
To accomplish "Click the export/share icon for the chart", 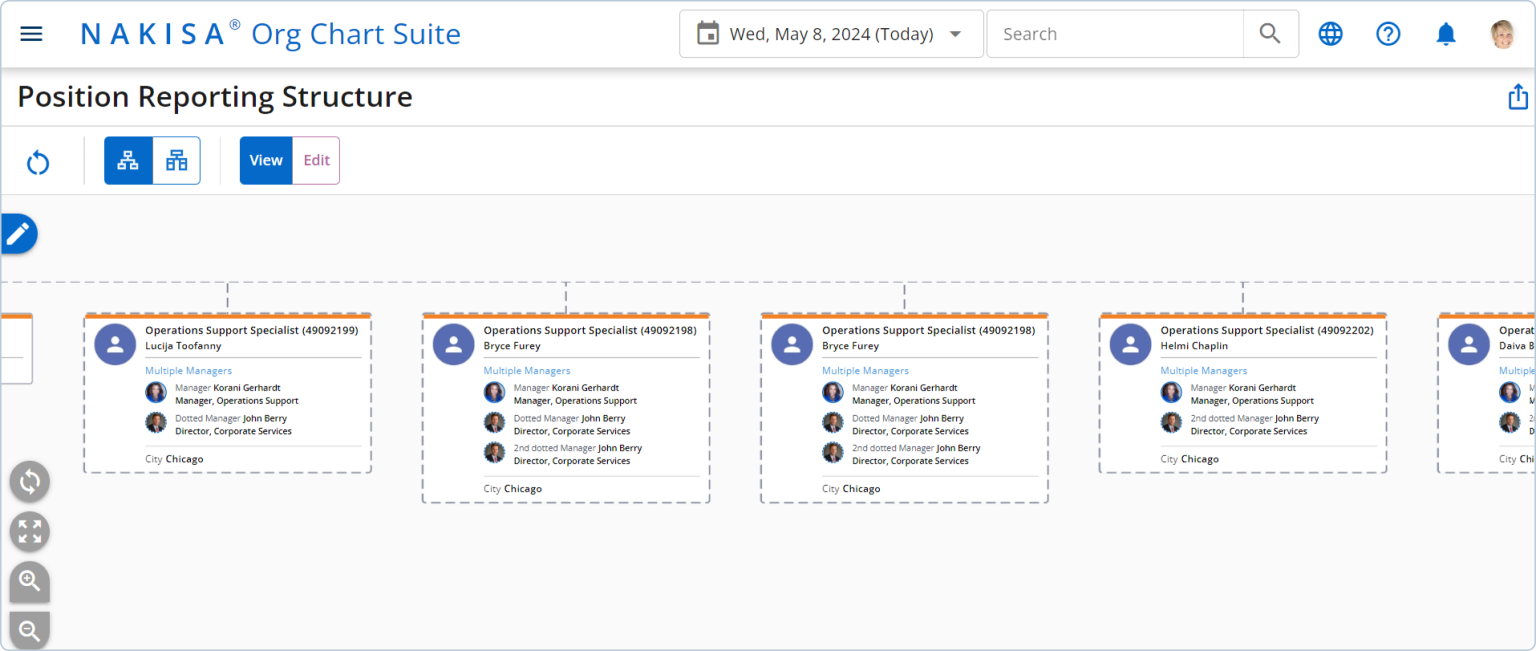I will point(1518,96).
